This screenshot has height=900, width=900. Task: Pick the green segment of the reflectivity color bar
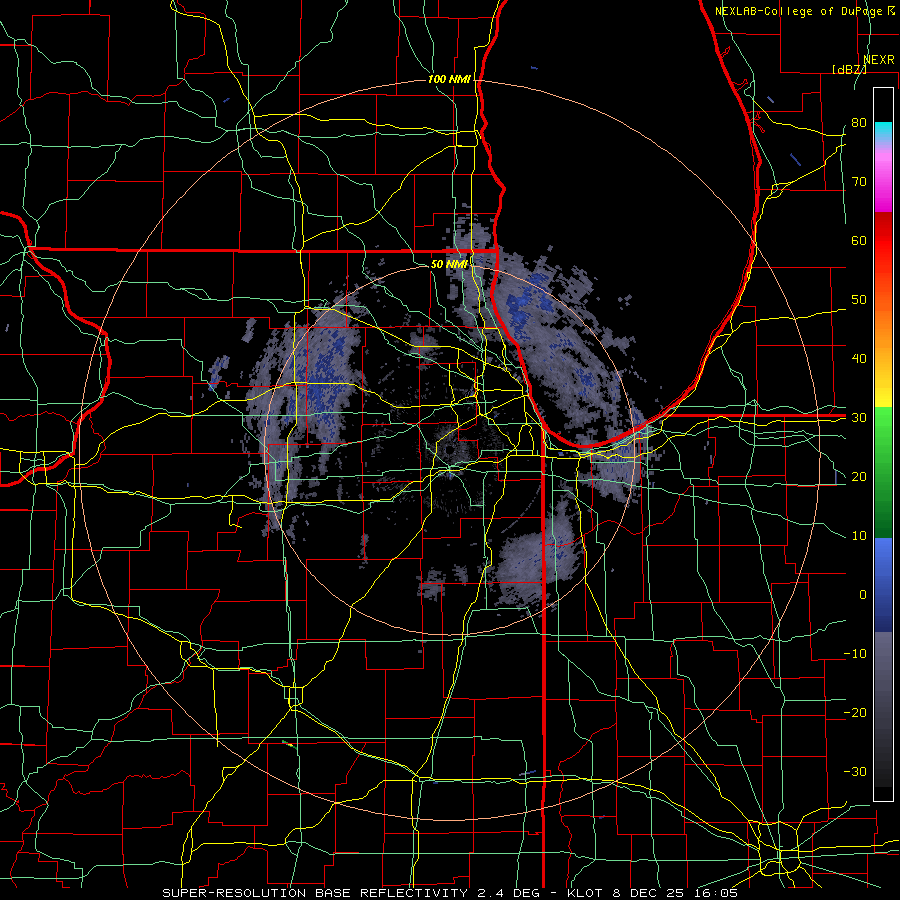click(x=883, y=472)
